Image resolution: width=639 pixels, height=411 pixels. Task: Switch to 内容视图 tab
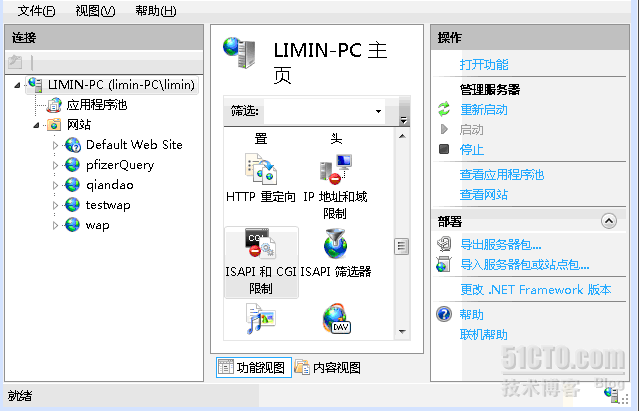point(328,367)
